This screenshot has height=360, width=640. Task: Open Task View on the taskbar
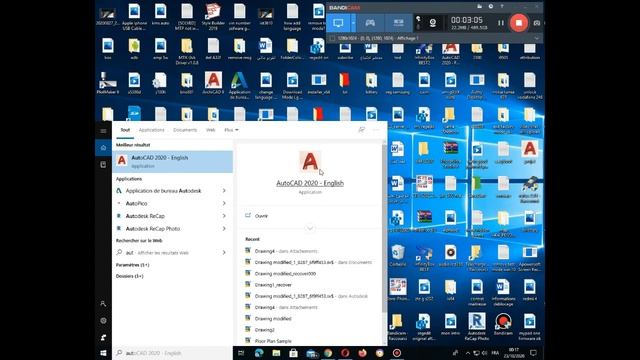pos(241,353)
